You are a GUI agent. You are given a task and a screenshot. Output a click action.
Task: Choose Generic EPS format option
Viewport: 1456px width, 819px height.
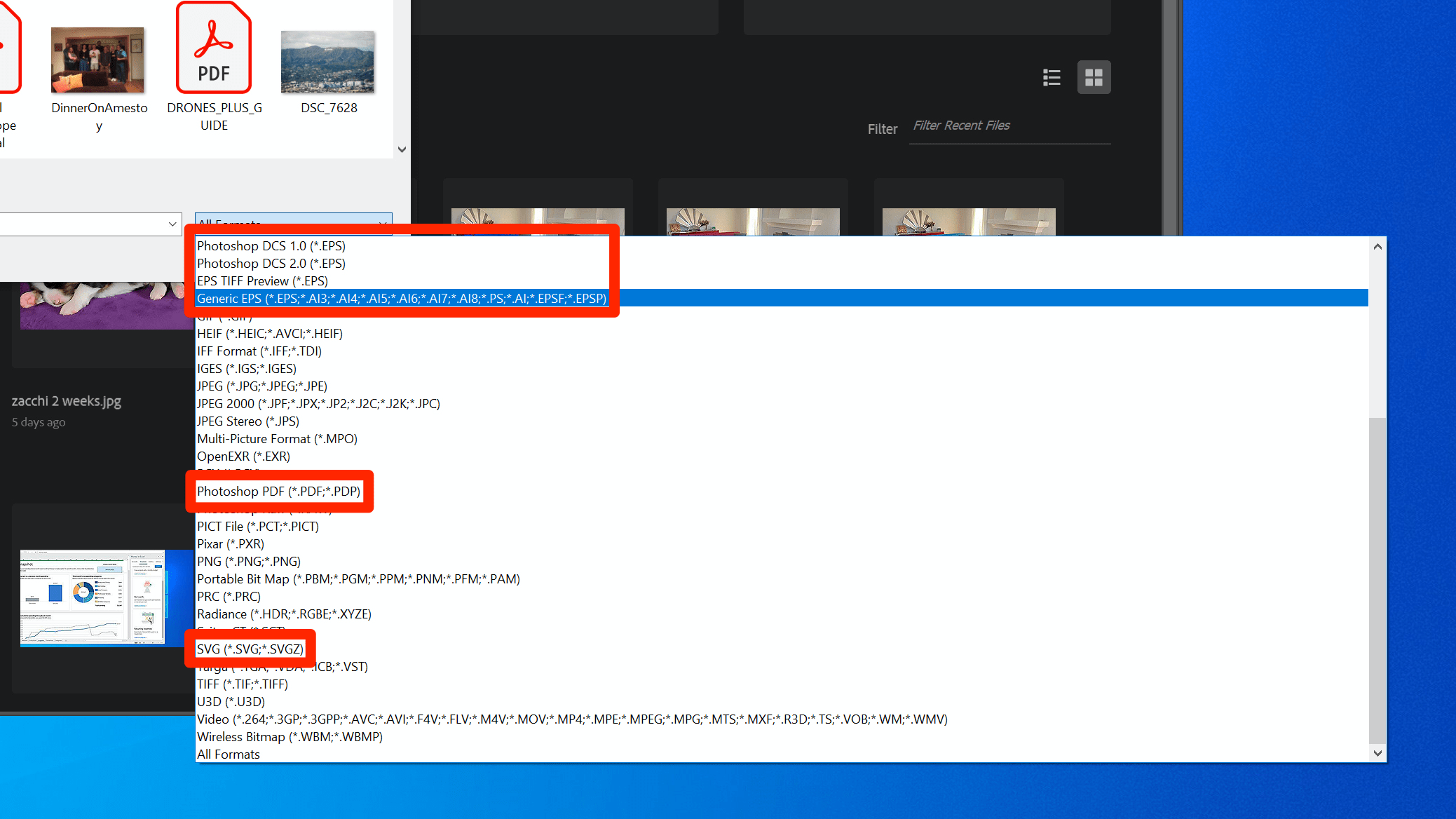[401, 299]
